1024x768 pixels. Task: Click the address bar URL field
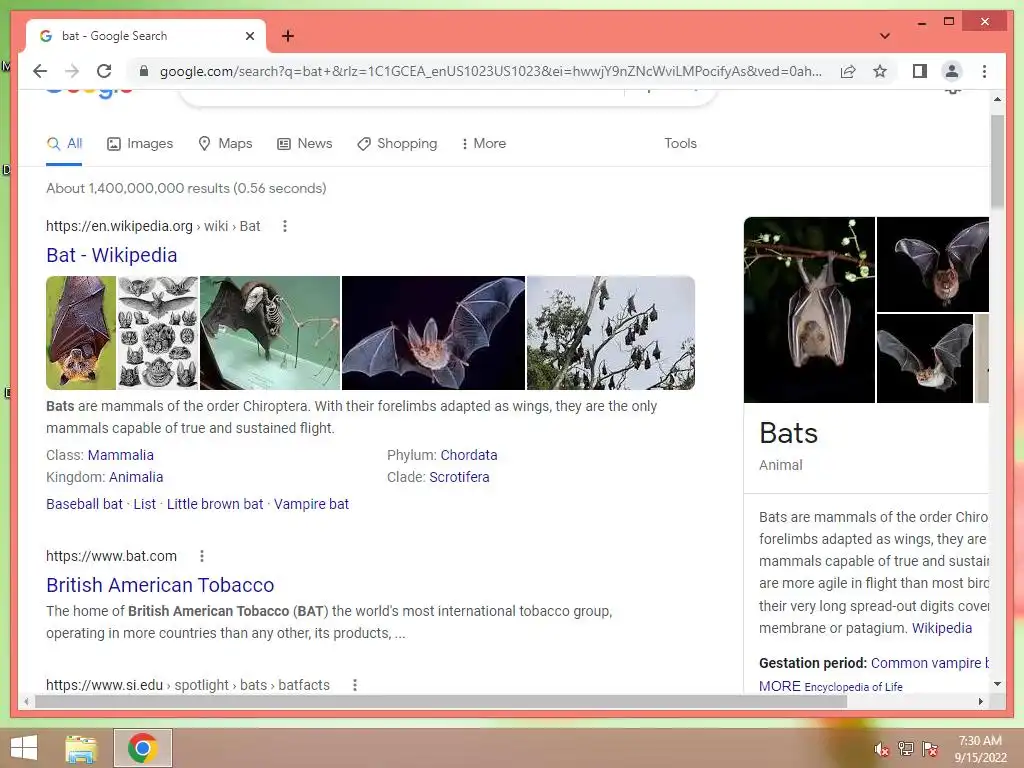pos(490,71)
